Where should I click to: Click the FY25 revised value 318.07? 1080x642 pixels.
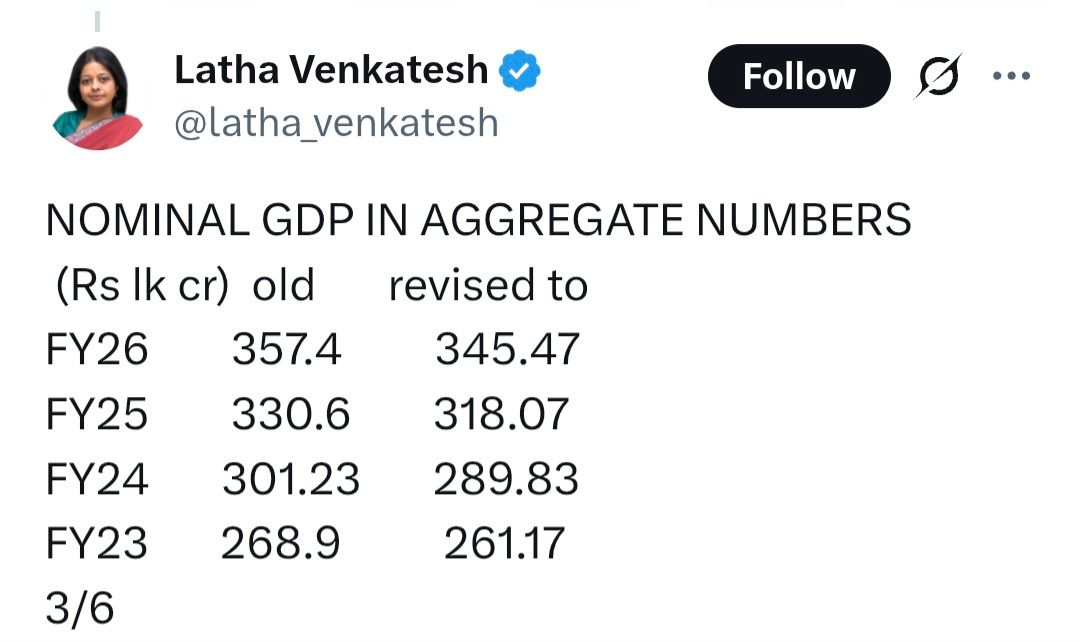[x=501, y=414]
